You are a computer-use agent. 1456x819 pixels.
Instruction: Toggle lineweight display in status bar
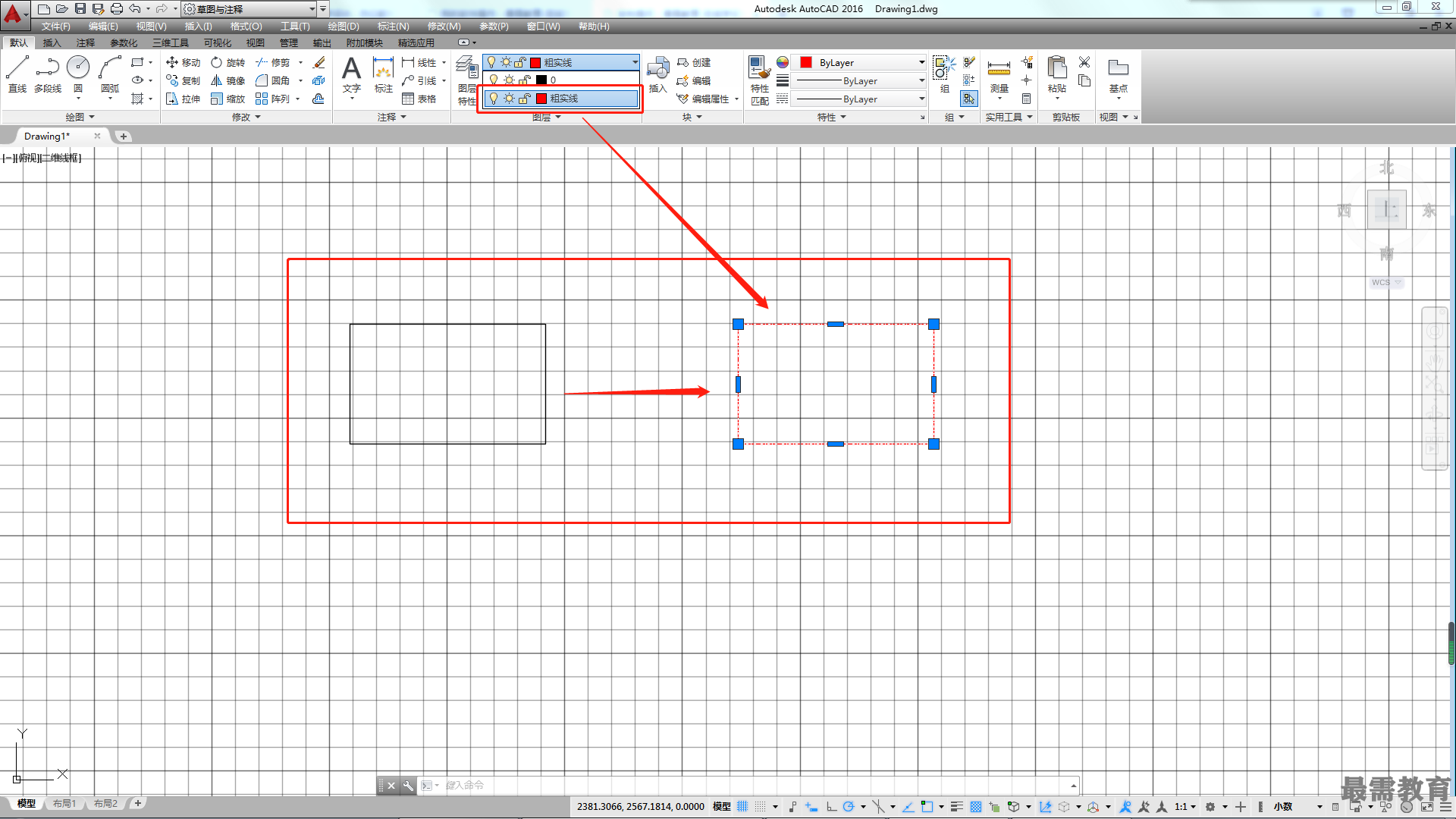pyautogui.click(x=957, y=806)
